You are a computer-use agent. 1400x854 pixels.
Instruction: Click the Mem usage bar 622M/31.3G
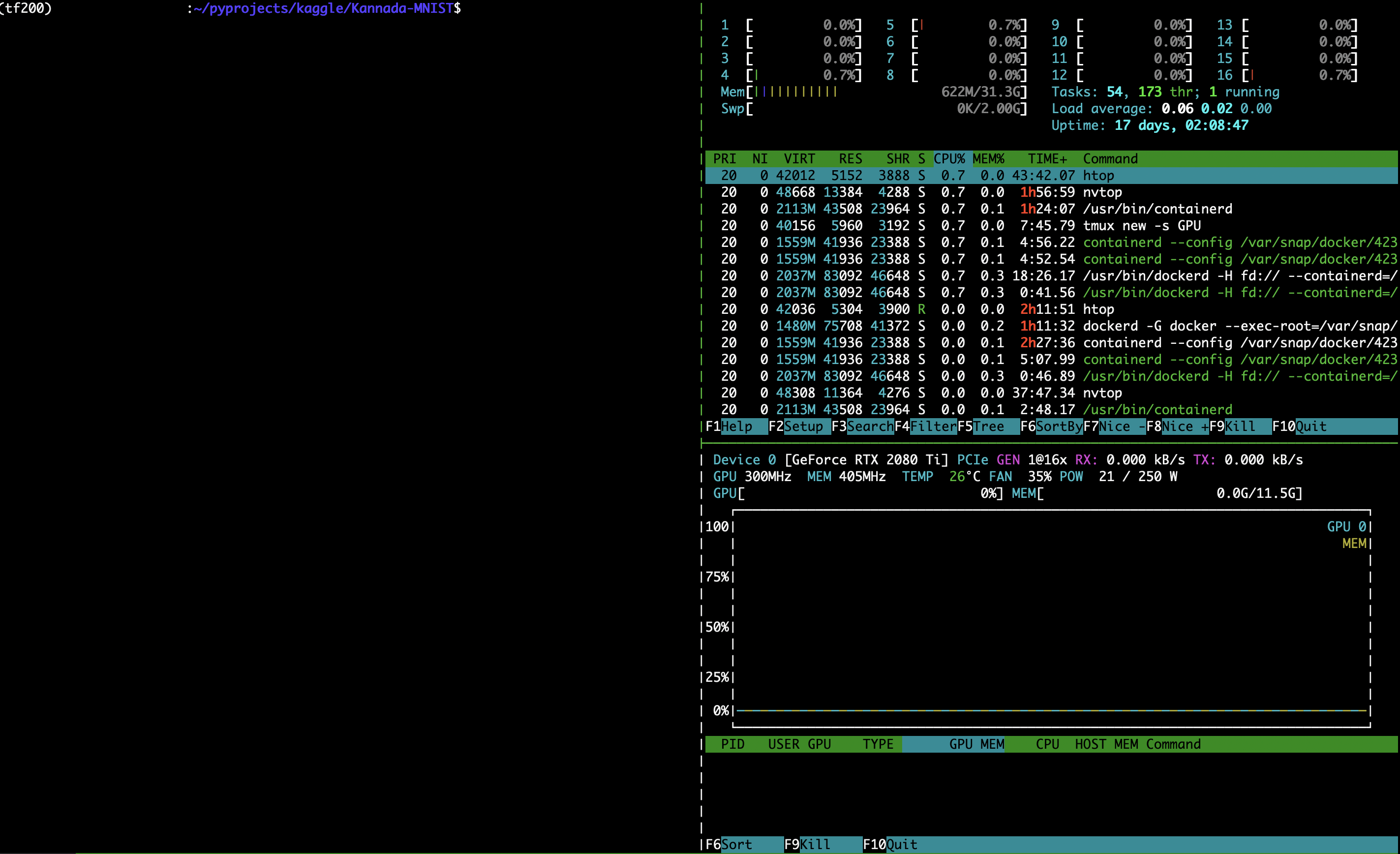coord(874,92)
